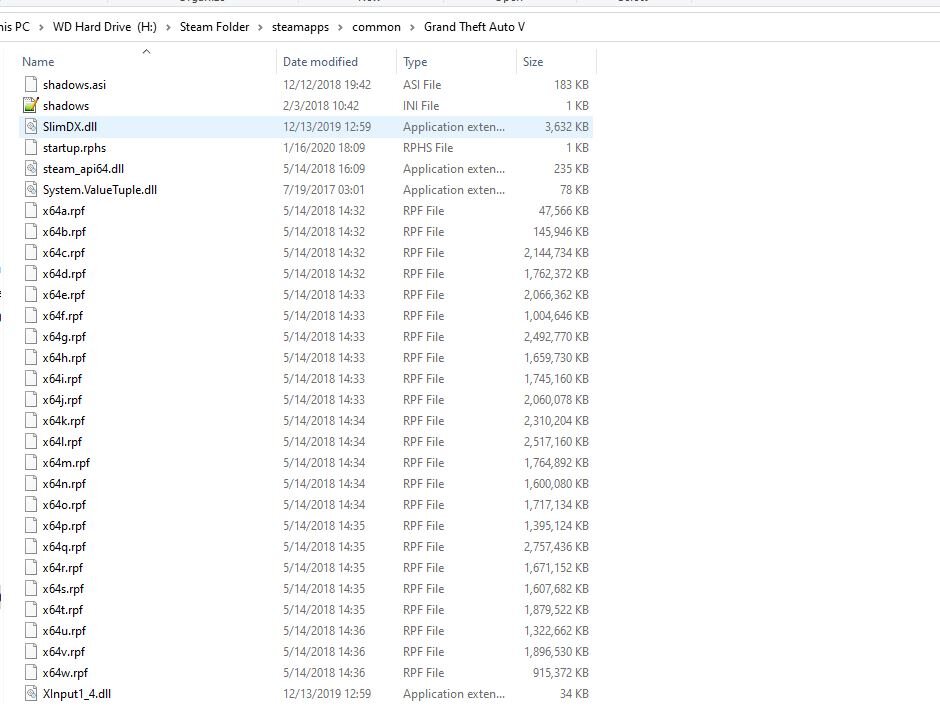Viewport: 940px width, 719px height.
Task: Expand the chevron after common breadcrumb
Action: pyautogui.click(x=413, y=27)
